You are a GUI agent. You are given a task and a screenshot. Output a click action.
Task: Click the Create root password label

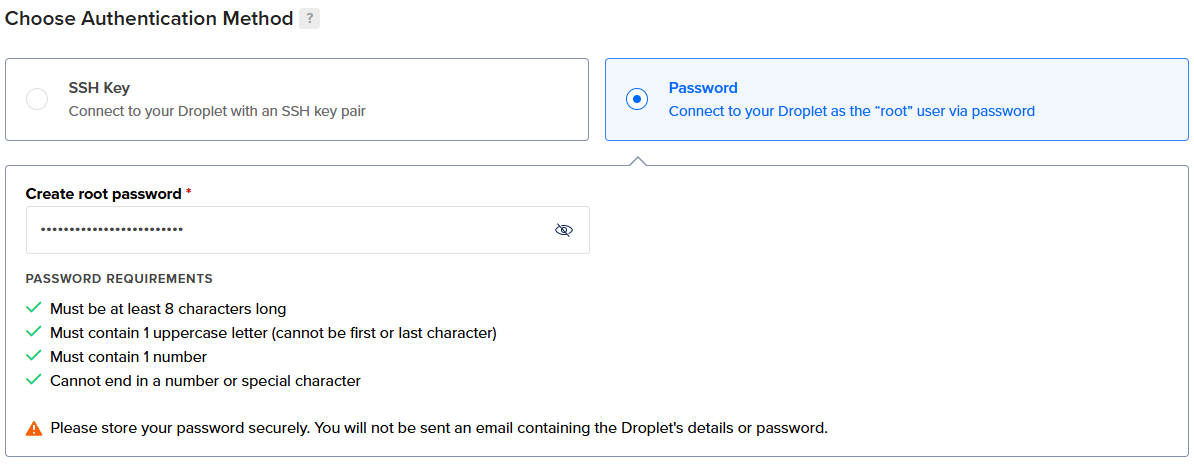tap(104, 194)
